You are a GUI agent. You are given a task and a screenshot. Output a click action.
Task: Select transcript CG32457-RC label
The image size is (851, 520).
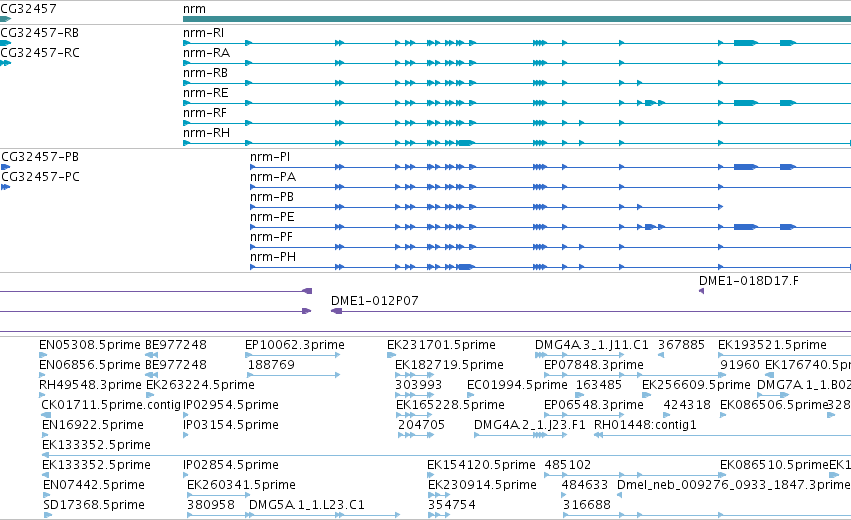point(40,53)
